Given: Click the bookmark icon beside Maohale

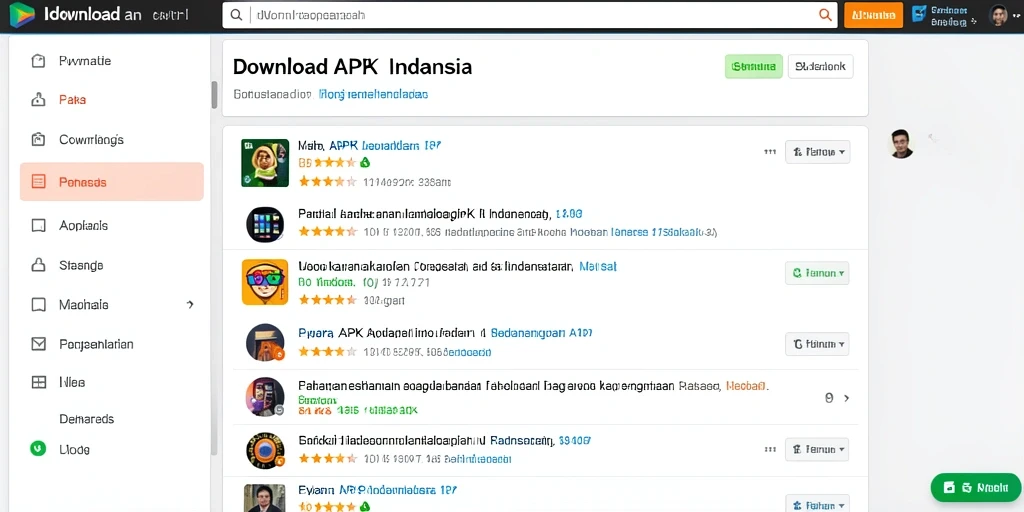Looking at the screenshot, I should 39,304.
